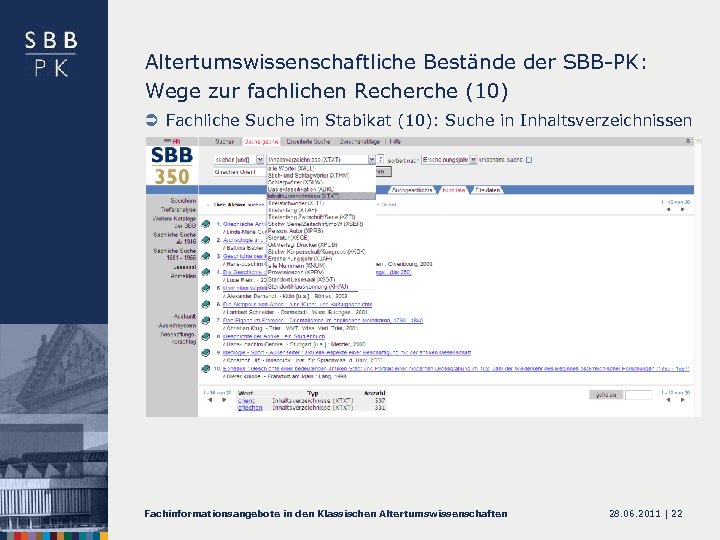Screen dimensions: 720x540
Task: Click the book icon beside result 3
Action: [x=206, y=256]
